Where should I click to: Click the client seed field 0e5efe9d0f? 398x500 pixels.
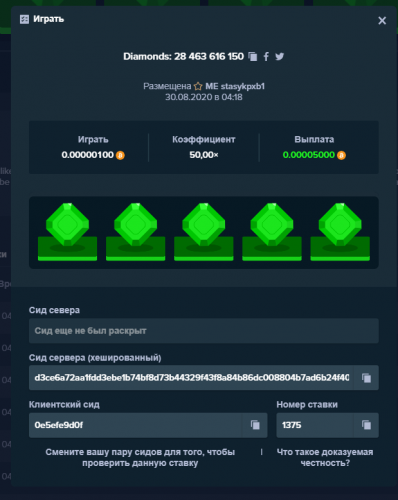tap(136, 425)
